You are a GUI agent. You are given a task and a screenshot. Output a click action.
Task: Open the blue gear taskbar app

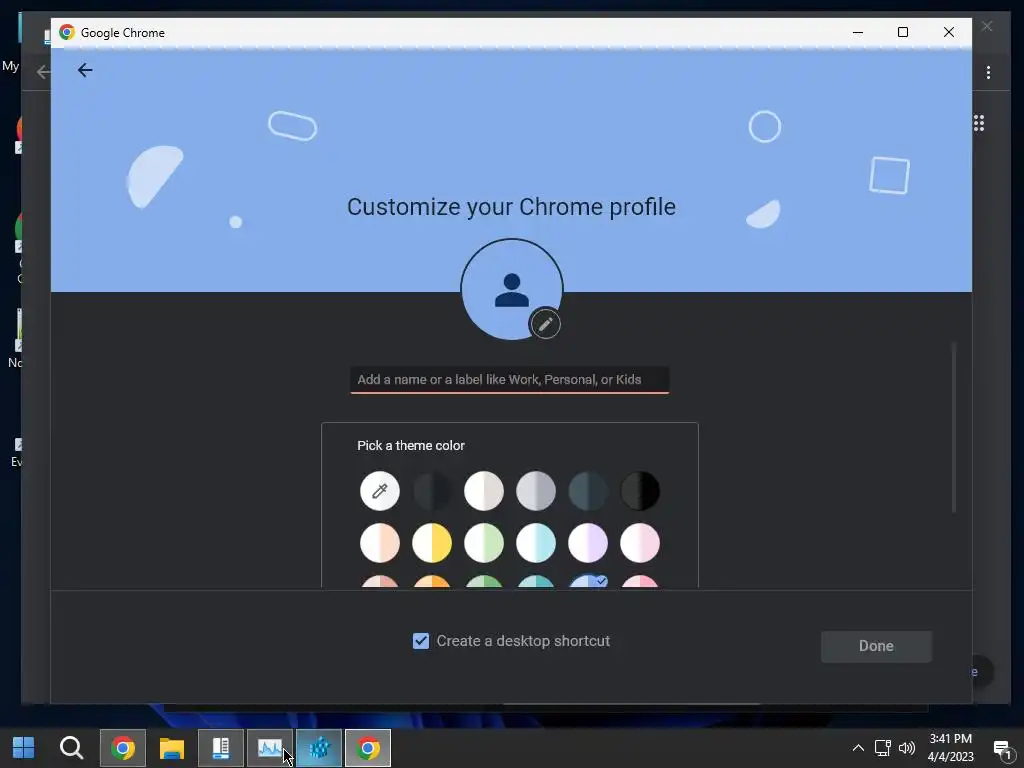click(x=319, y=748)
